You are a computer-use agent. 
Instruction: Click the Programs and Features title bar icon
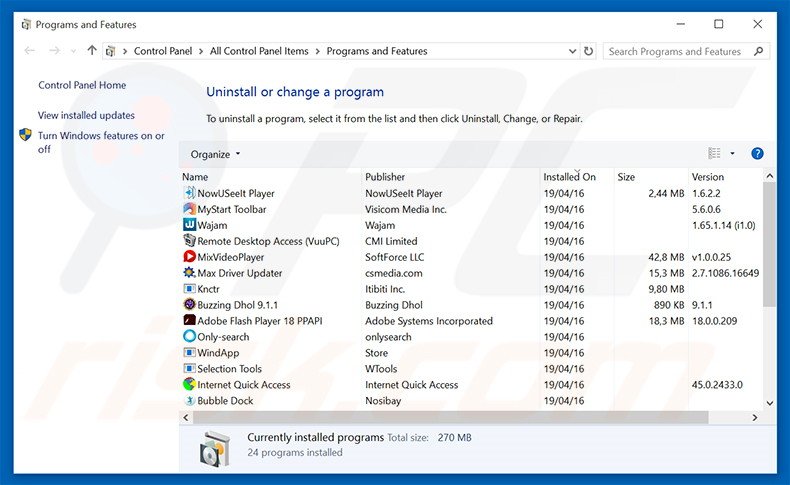coord(27,24)
